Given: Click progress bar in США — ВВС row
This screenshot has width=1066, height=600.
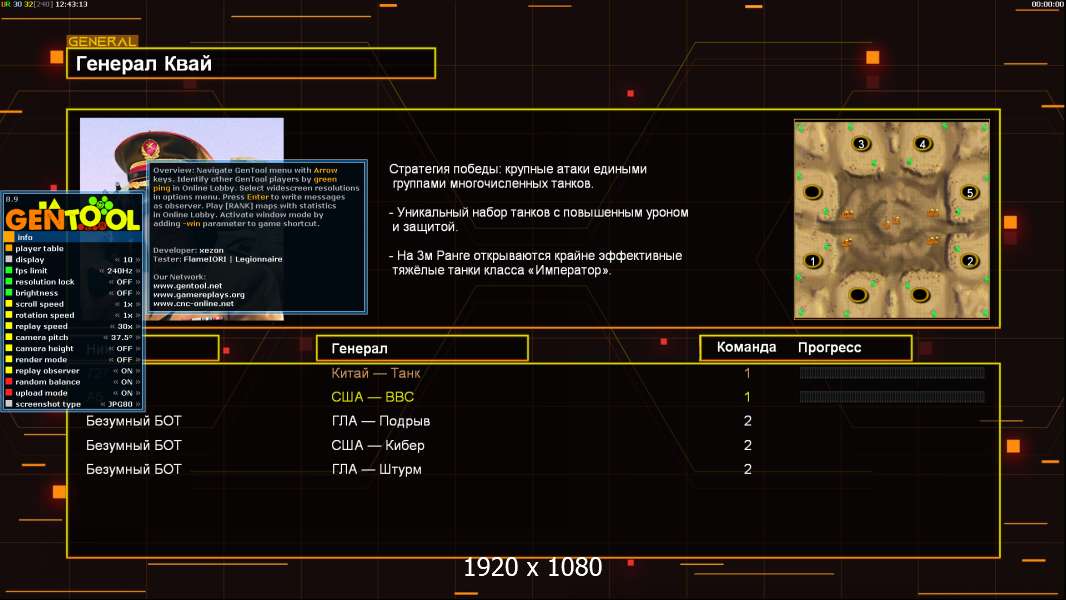Looking at the screenshot, I should (892, 396).
